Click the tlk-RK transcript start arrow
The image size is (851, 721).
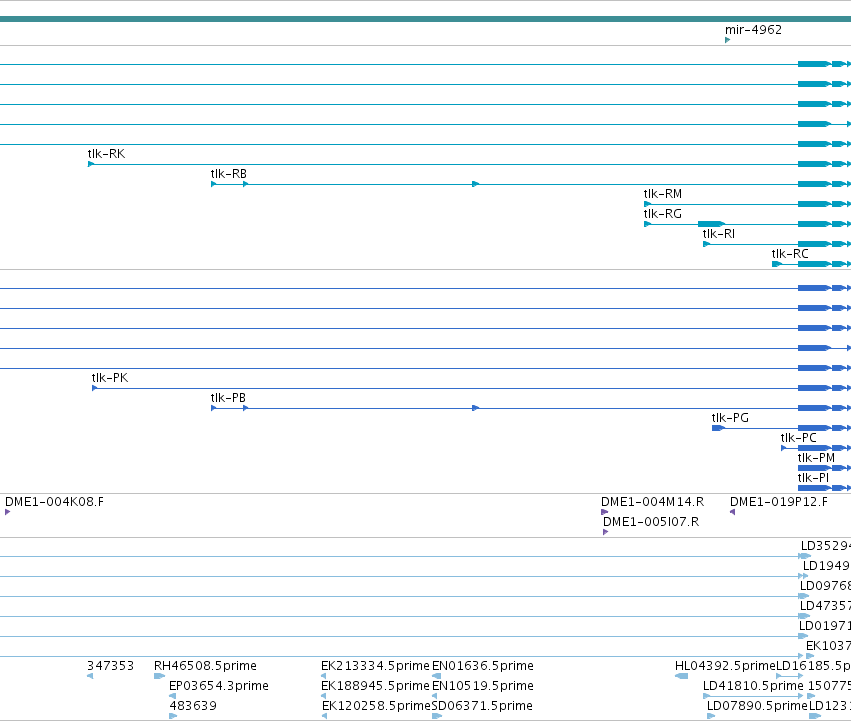tap(91, 164)
